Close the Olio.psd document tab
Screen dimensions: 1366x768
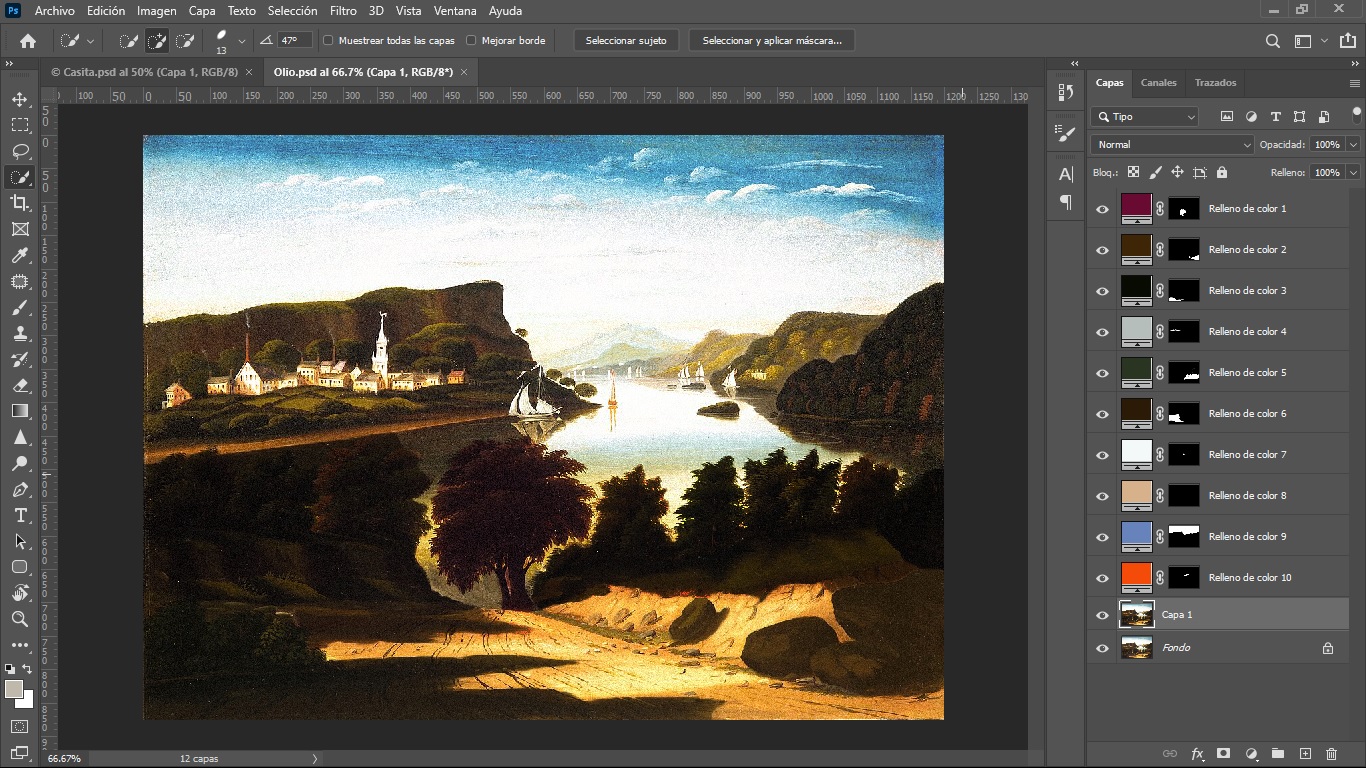[x=464, y=72]
